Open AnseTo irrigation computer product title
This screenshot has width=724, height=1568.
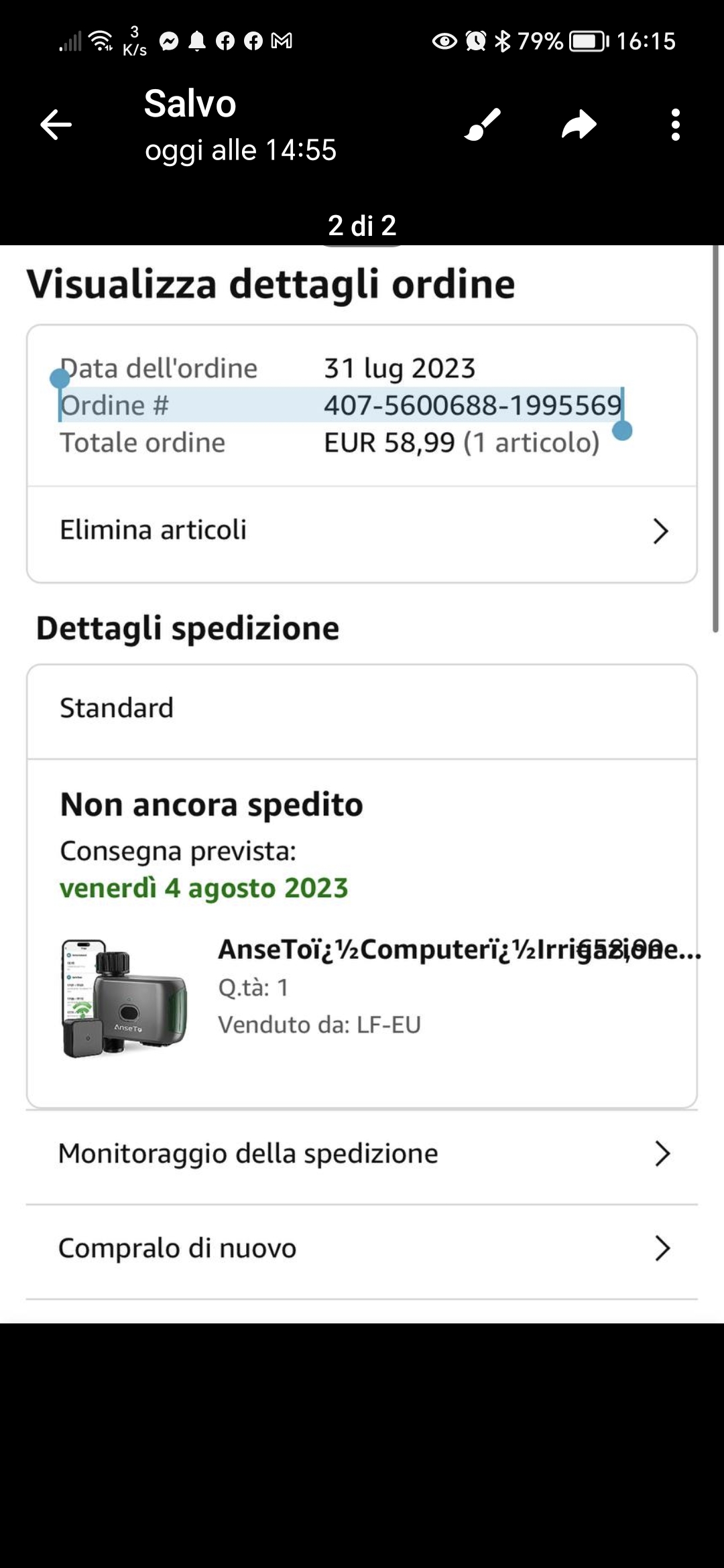(x=460, y=950)
